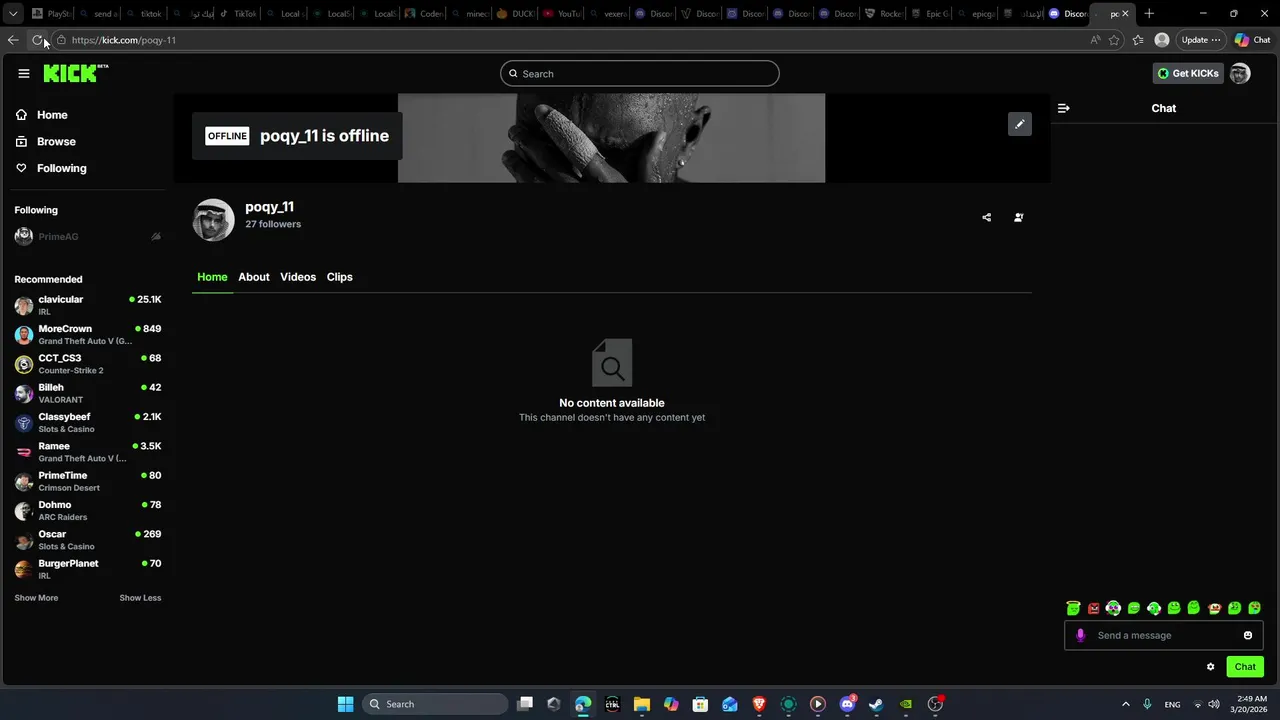The image size is (1280, 720).
Task: Select the channel Home tab
Action: 212,277
